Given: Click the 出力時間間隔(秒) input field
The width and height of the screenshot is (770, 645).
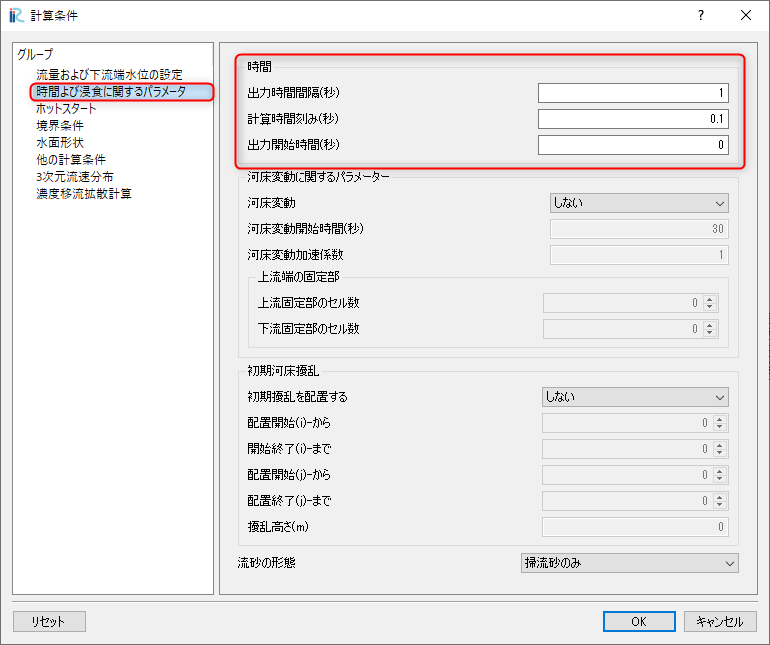Looking at the screenshot, I should [x=632, y=93].
